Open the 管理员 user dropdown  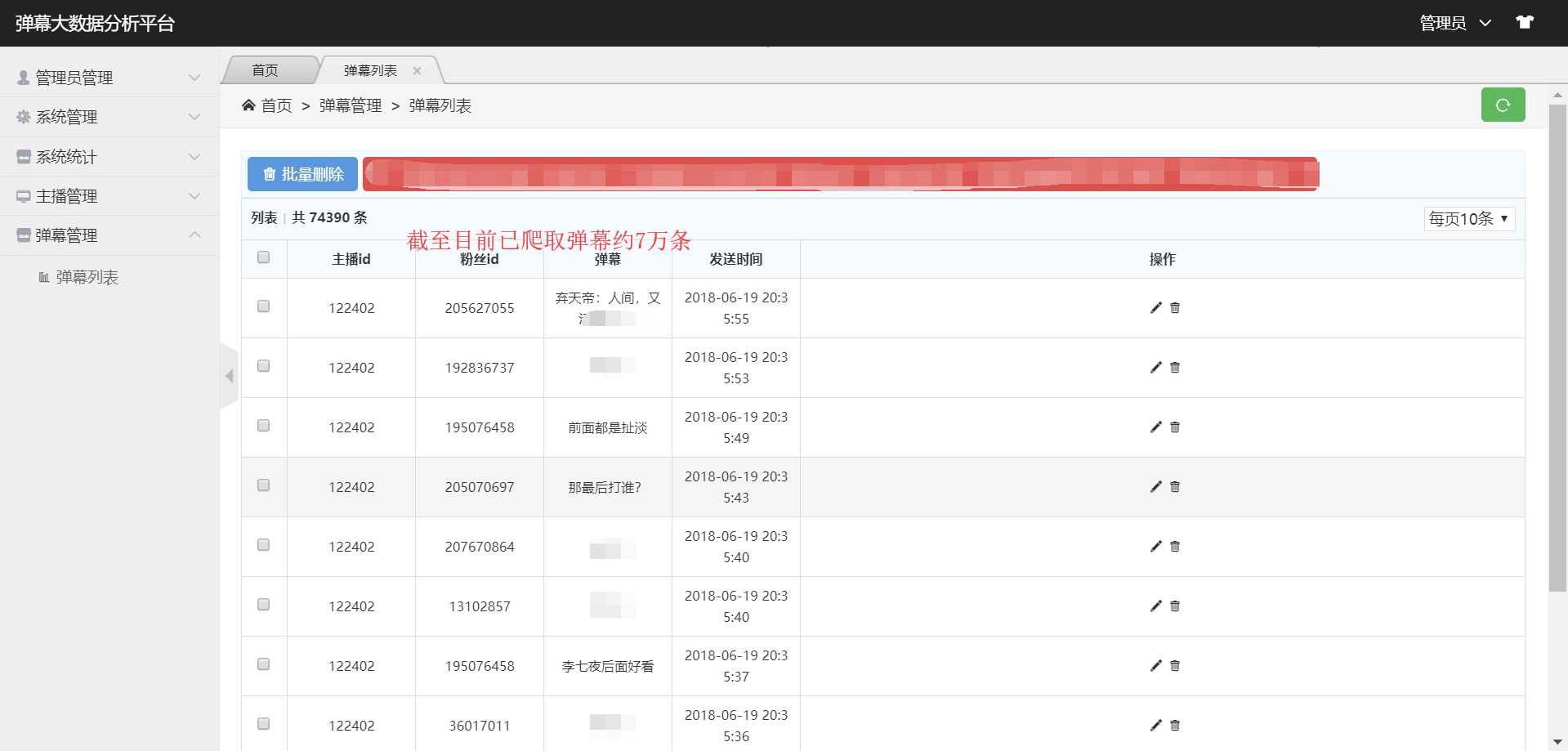[1455, 23]
